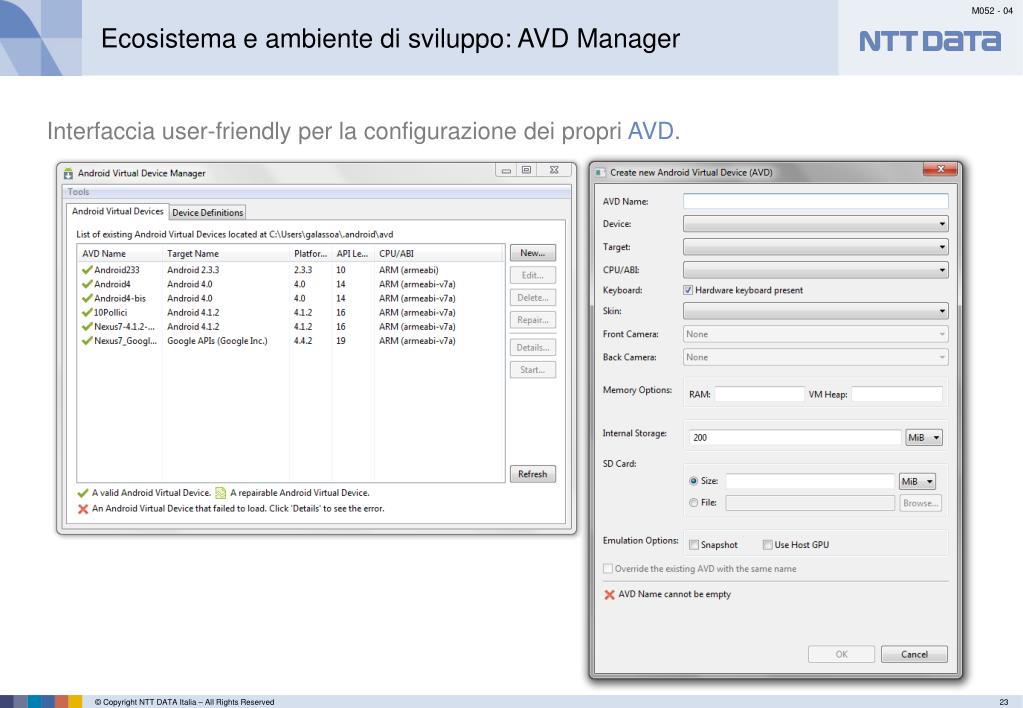This screenshot has height=708, width=1023.
Task: Enable the Snapshot emulation option
Action: point(694,545)
